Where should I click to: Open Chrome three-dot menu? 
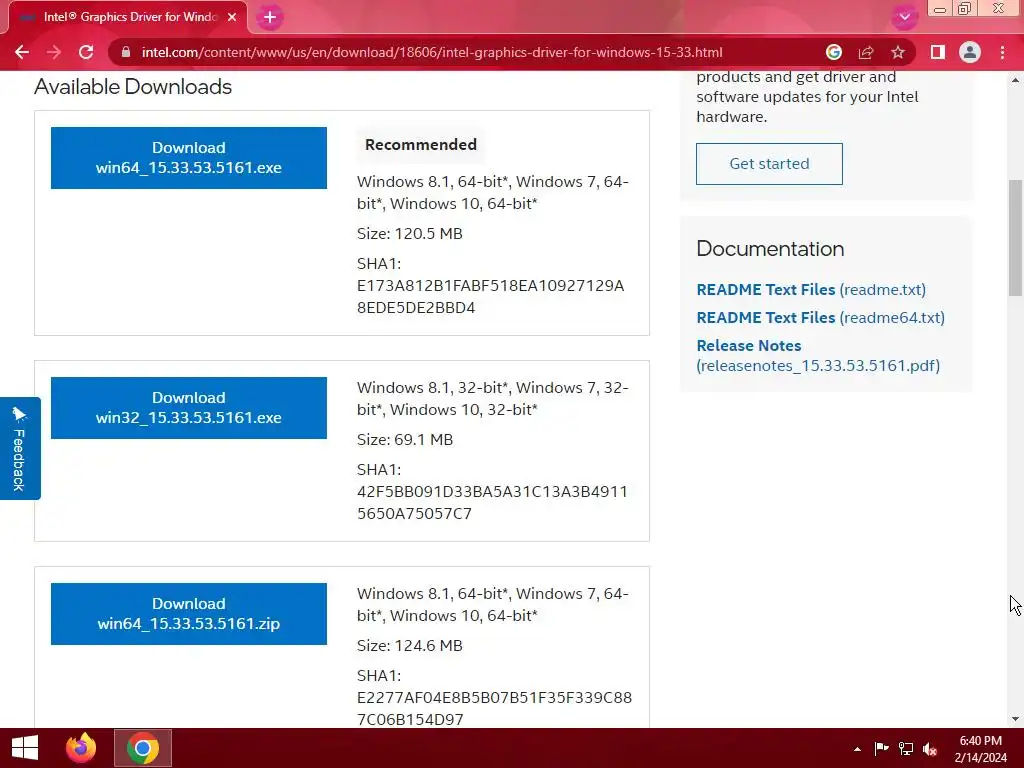point(1002,52)
